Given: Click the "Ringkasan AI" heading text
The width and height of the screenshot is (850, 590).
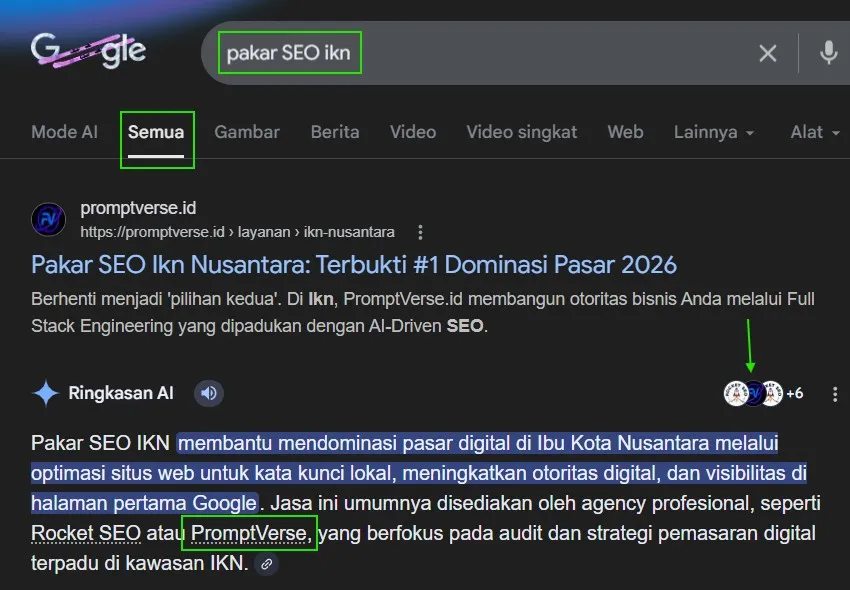Looking at the screenshot, I should click(x=121, y=393).
